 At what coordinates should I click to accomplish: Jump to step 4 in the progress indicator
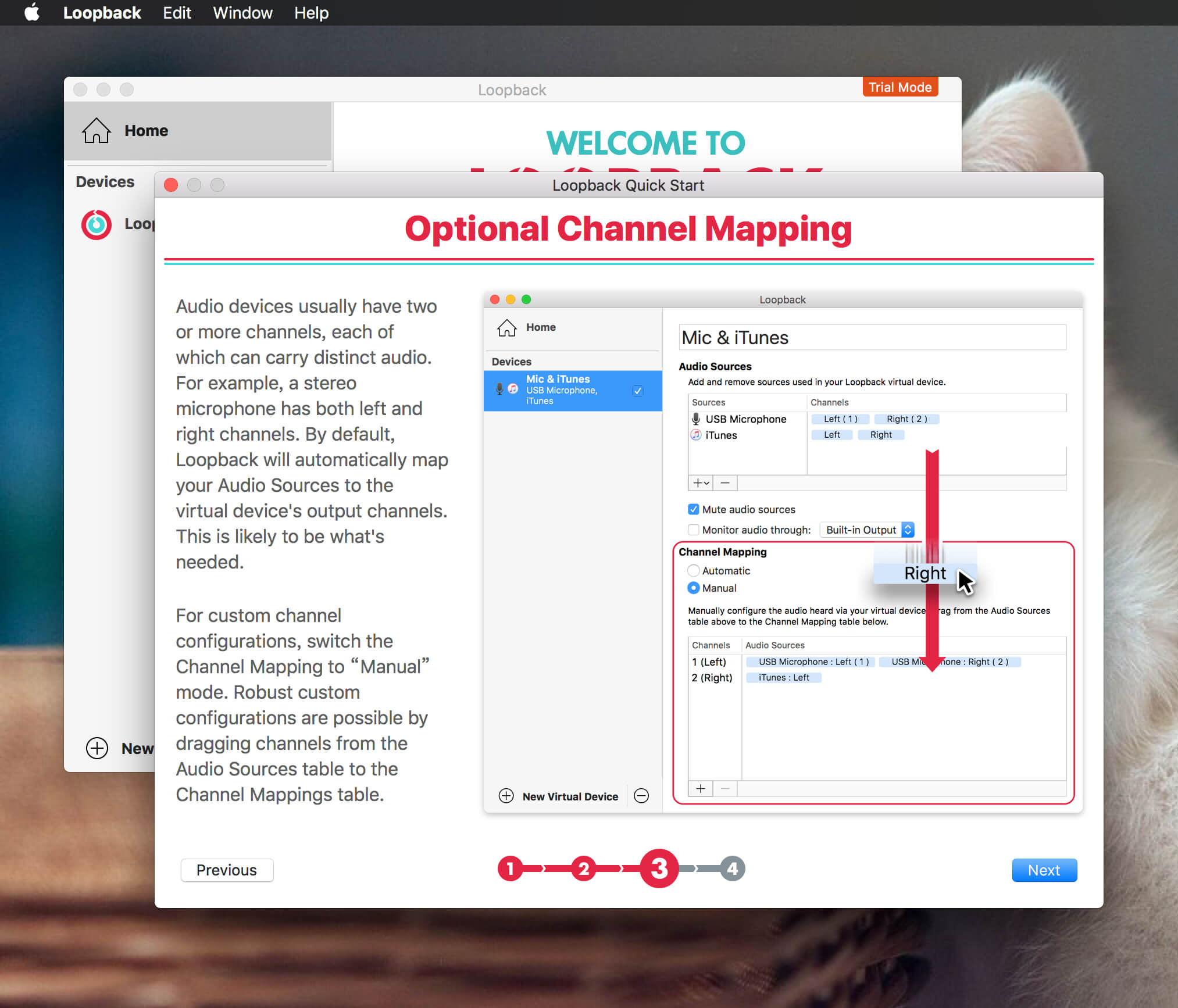click(x=733, y=868)
